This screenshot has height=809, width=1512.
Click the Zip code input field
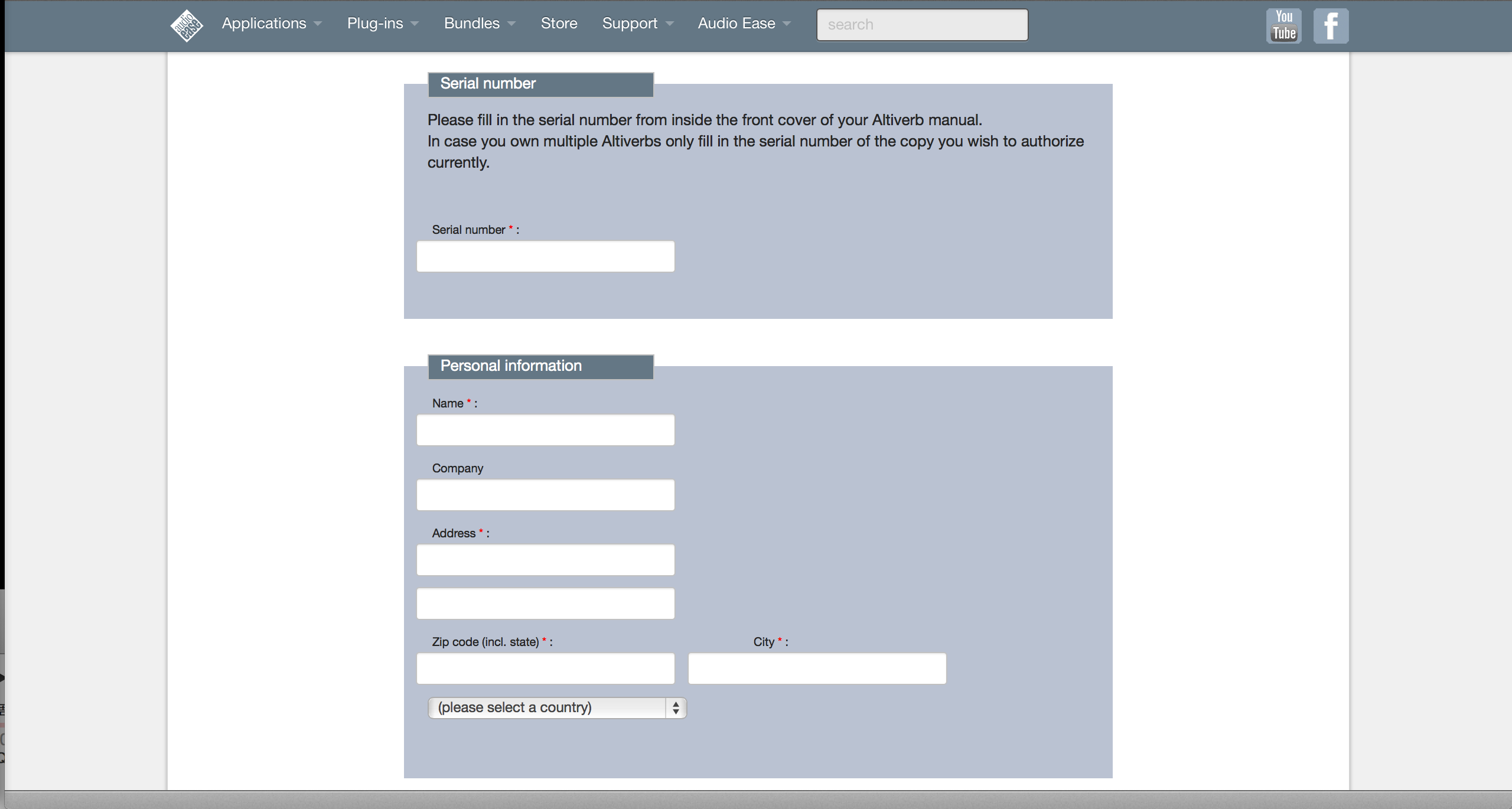545,668
